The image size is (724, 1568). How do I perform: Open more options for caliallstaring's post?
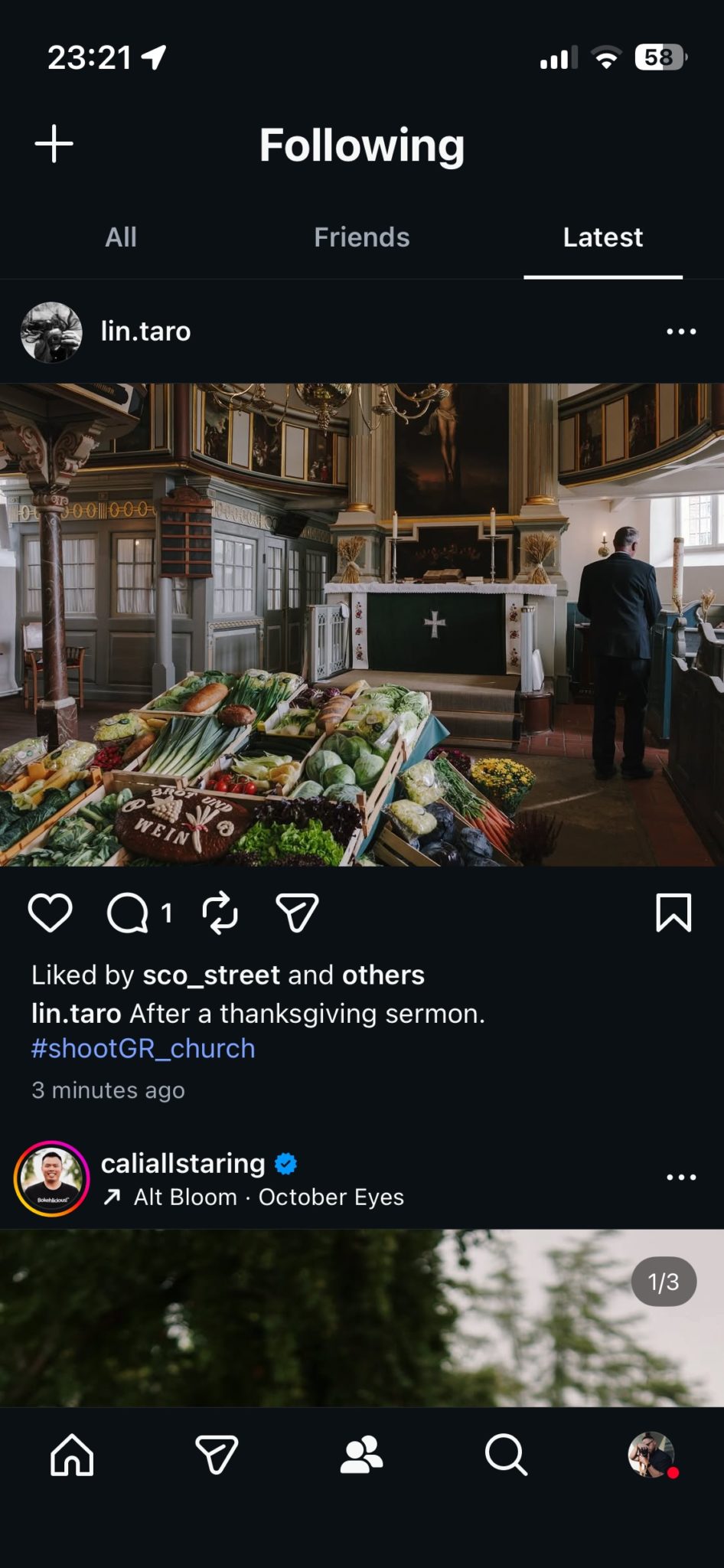tap(681, 1177)
